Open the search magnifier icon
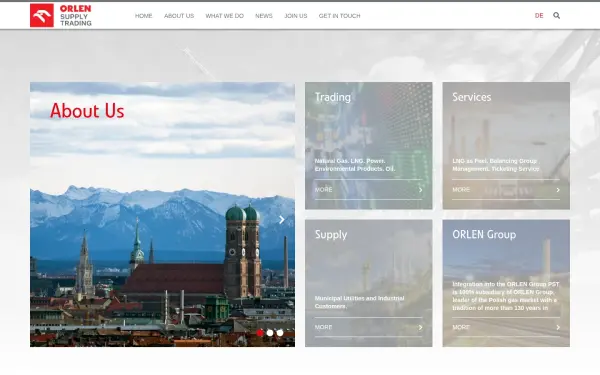 click(556, 15)
